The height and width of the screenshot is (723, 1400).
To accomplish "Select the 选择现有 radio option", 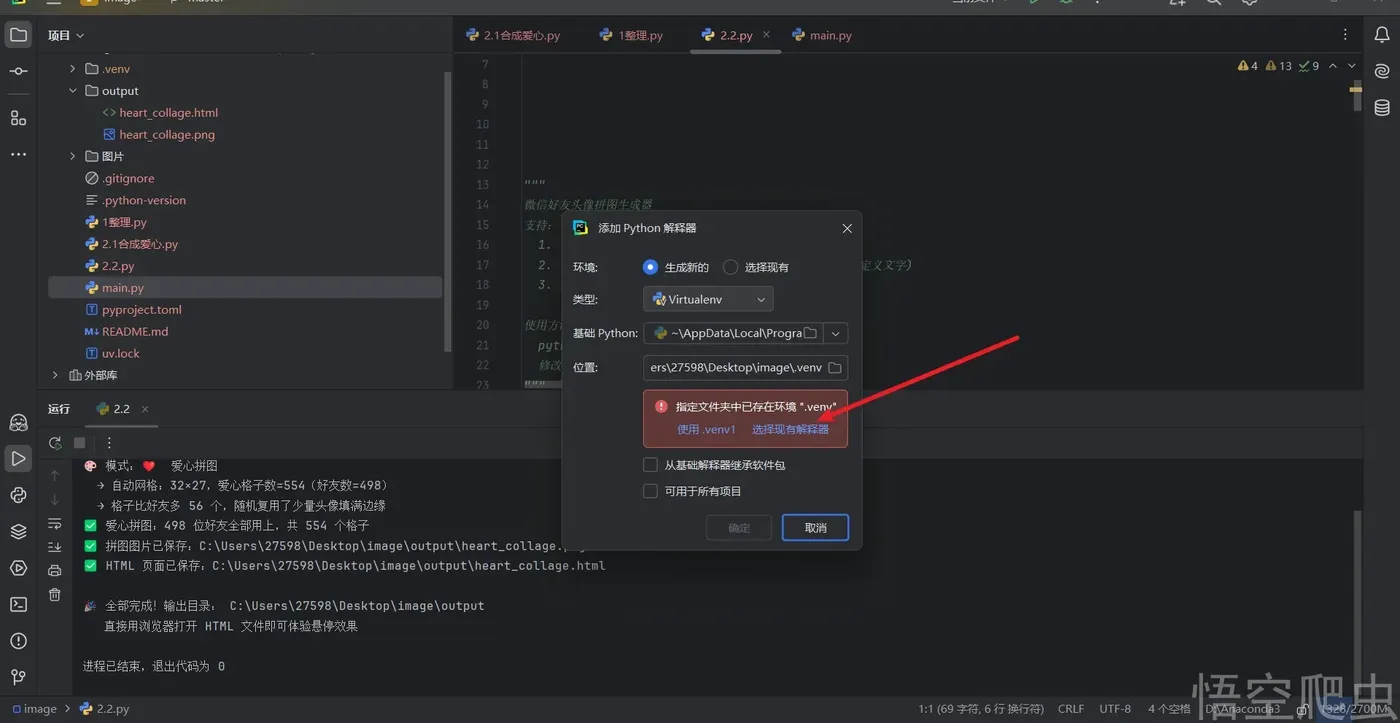I will click(731, 267).
